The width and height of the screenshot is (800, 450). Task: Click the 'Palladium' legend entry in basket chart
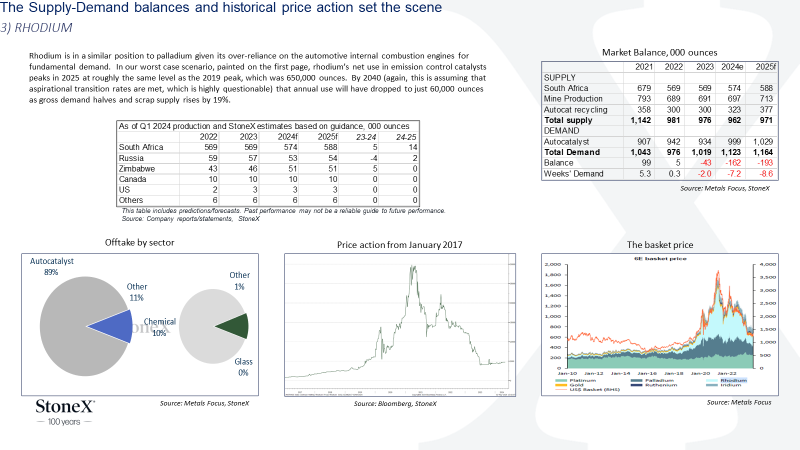pos(653,381)
